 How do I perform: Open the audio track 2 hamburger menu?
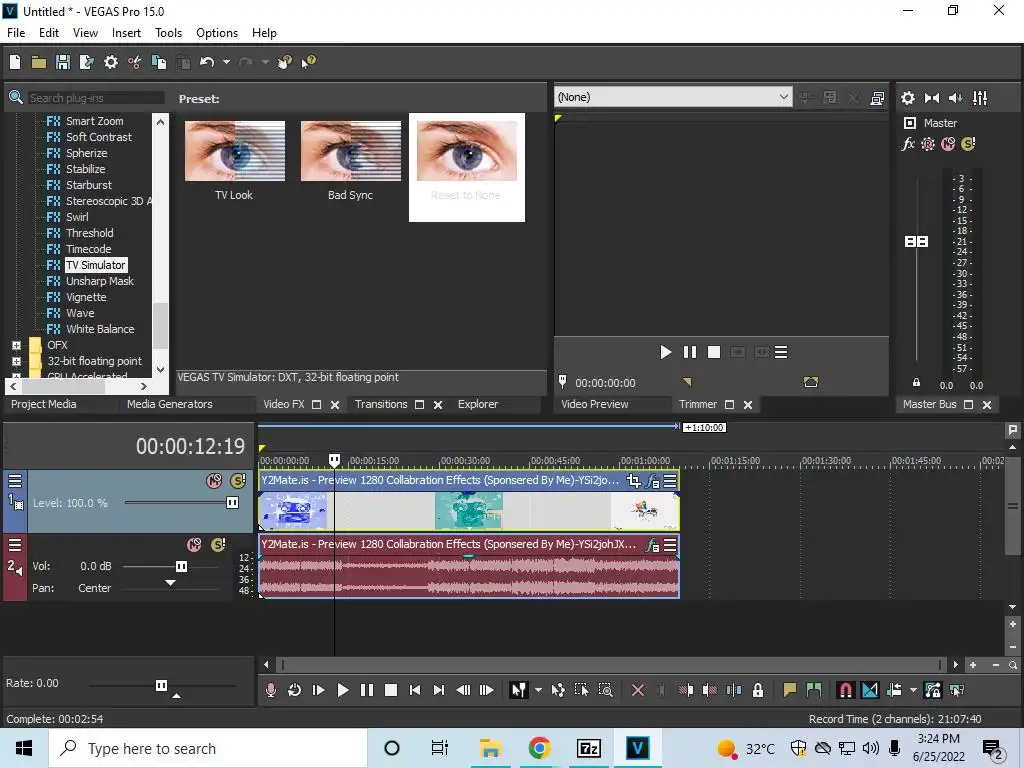pyautogui.click(x=15, y=545)
